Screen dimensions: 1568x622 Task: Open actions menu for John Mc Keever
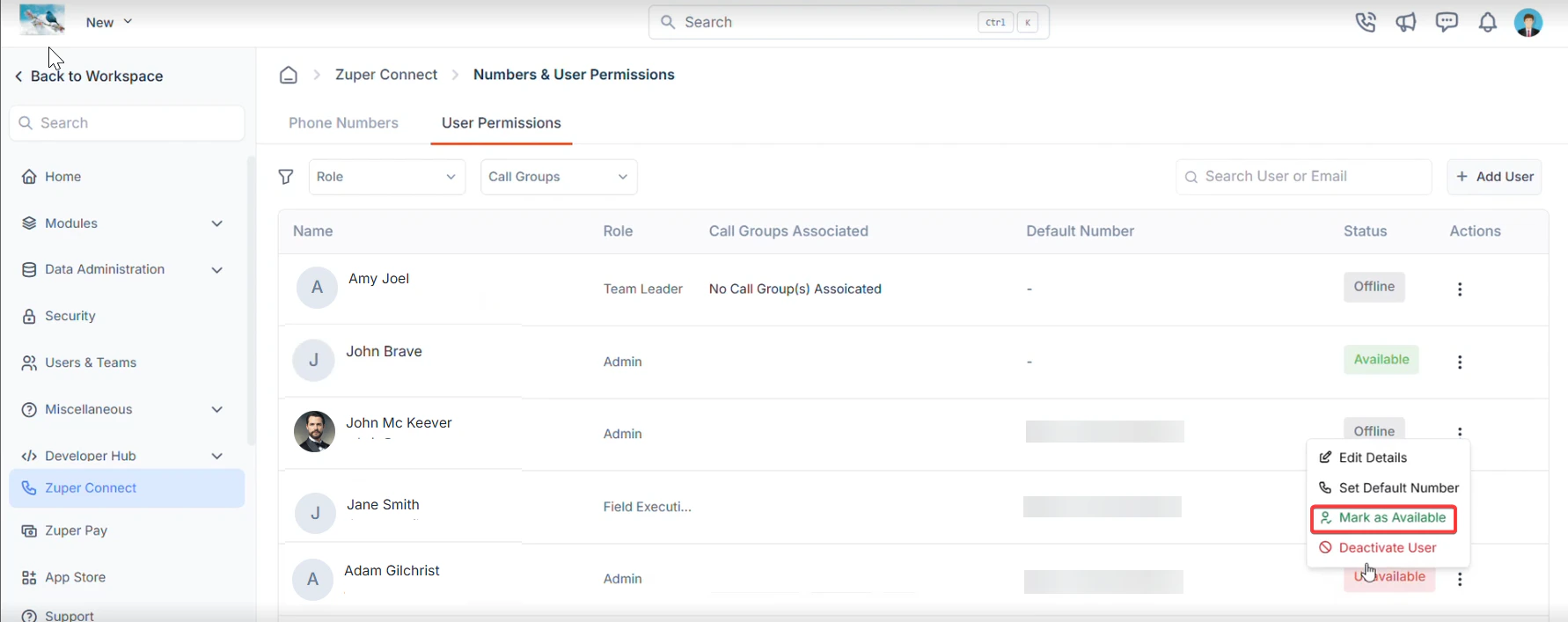1460,432
